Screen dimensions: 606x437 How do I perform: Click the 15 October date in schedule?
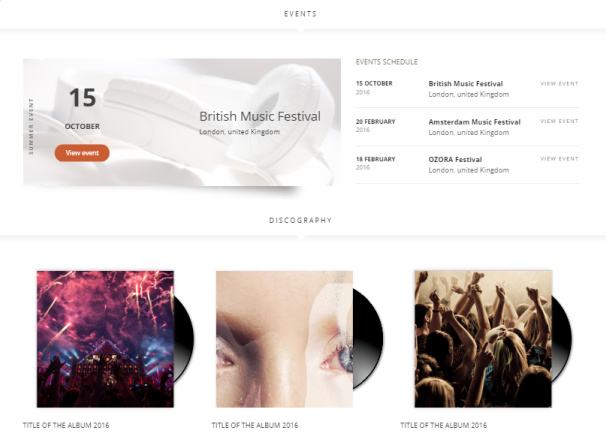(x=374, y=83)
